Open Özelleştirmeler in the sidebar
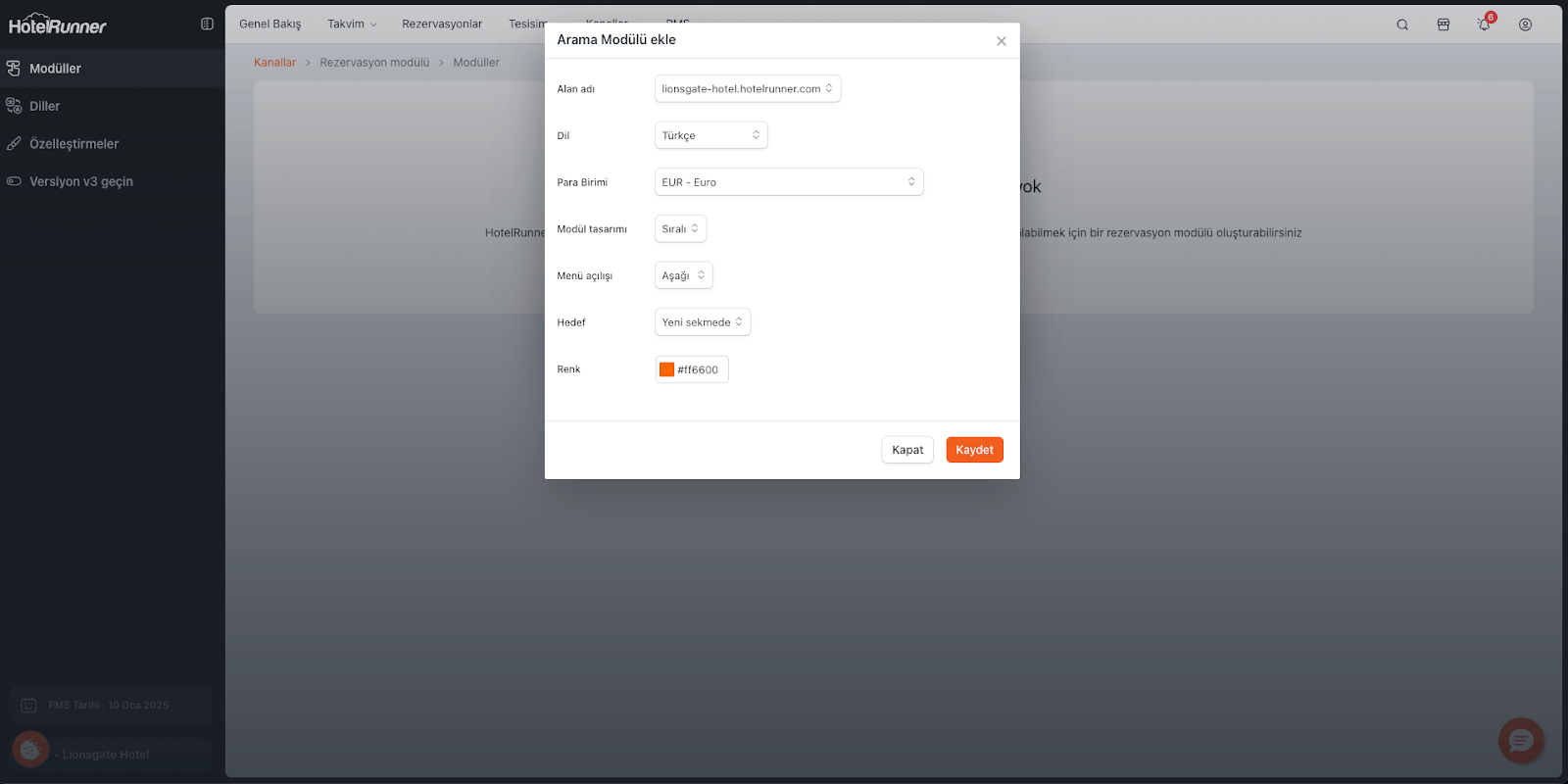1568x784 pixels. (x=73, y=144)
